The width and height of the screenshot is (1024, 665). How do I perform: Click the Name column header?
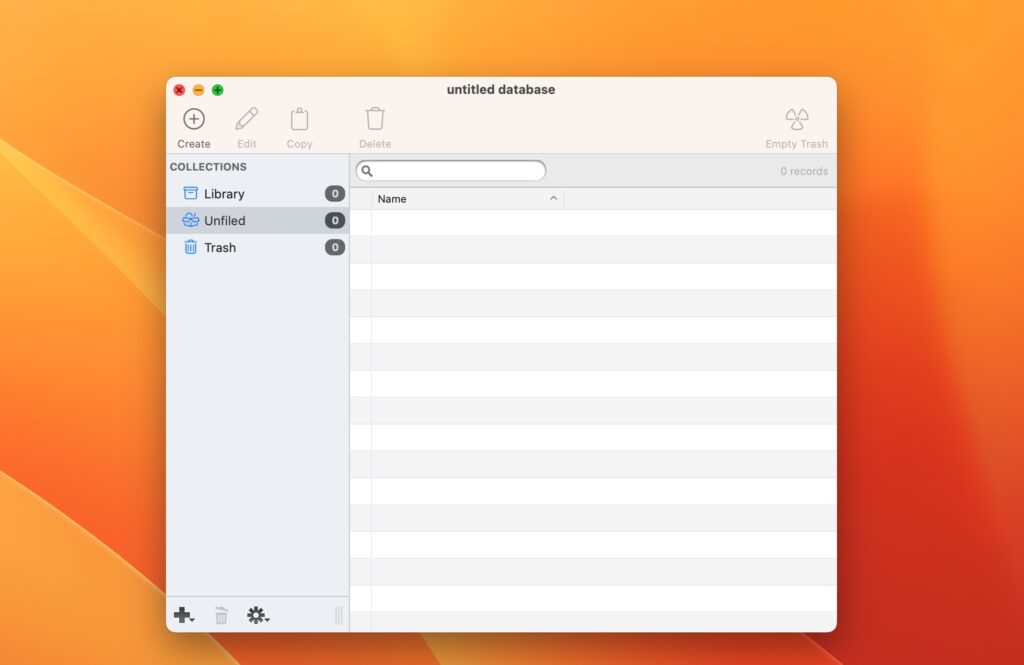[392, 198]
